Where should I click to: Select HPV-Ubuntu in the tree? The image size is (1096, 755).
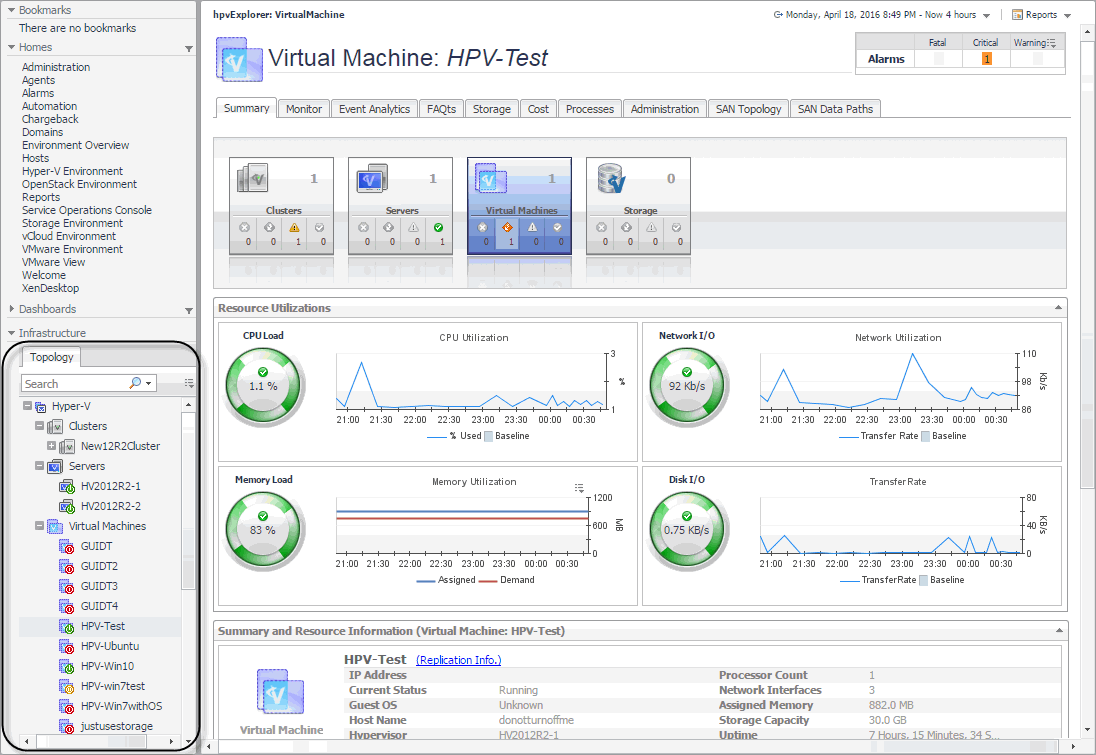[110, 647]
